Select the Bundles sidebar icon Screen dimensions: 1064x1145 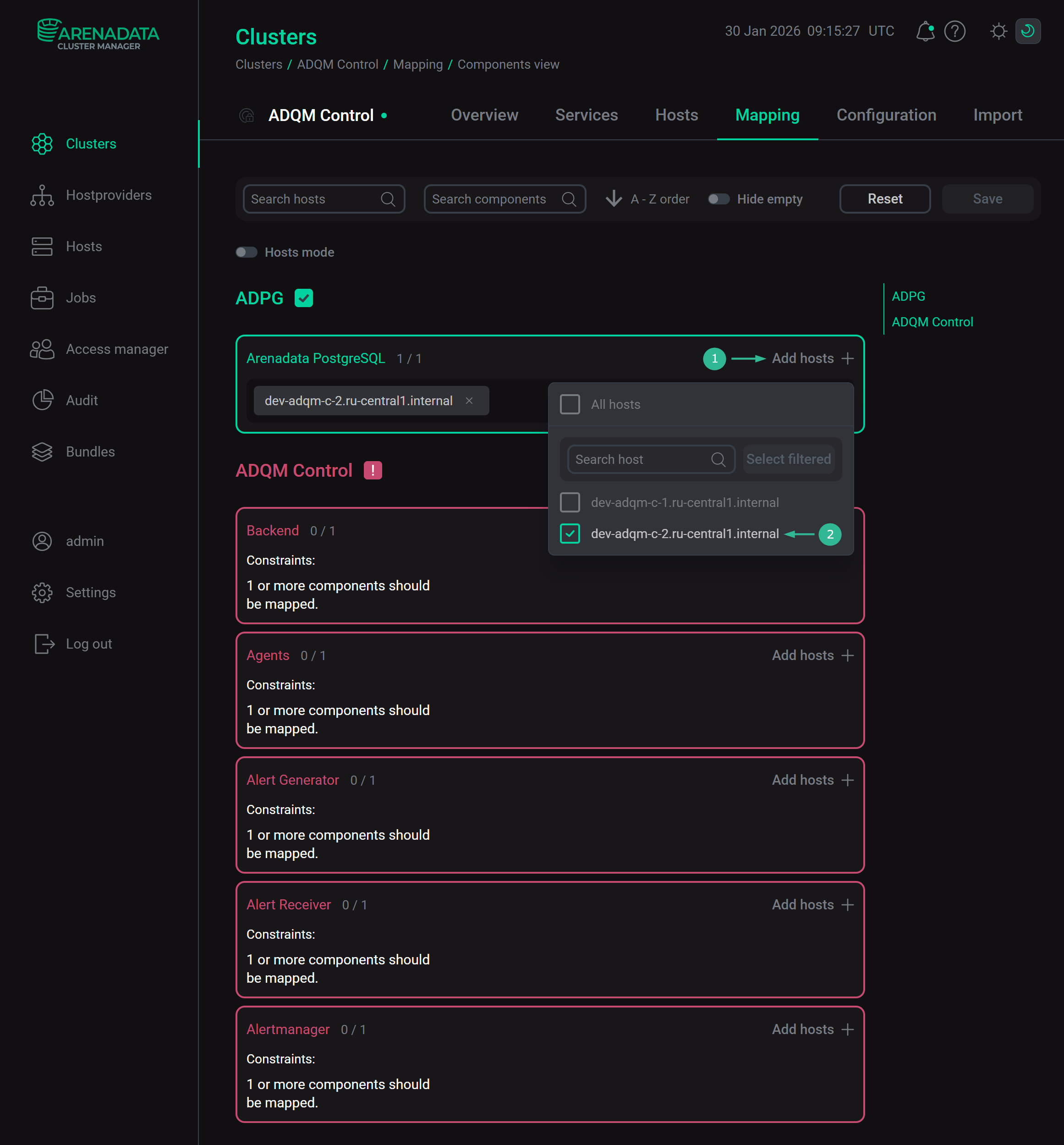click(x=42, y=451)
